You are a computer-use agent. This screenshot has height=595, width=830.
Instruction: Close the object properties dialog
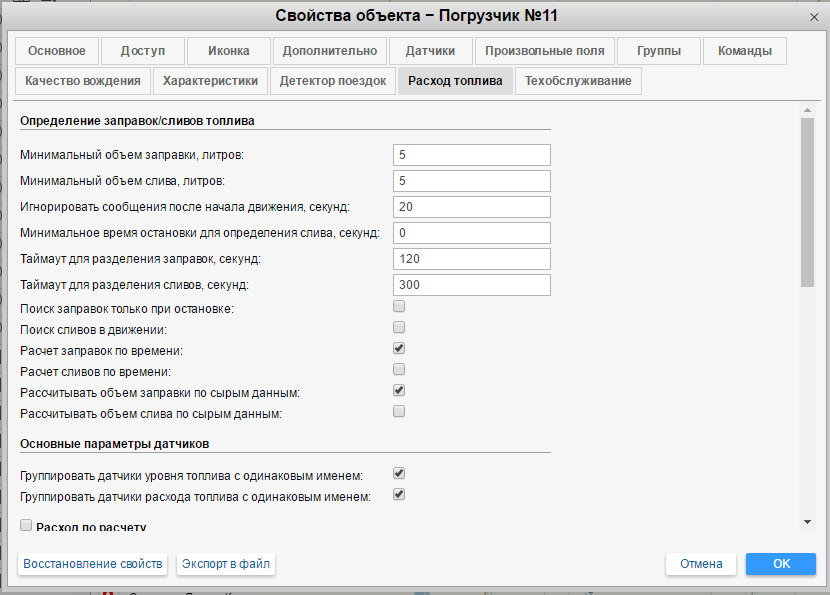pos(812,17)
